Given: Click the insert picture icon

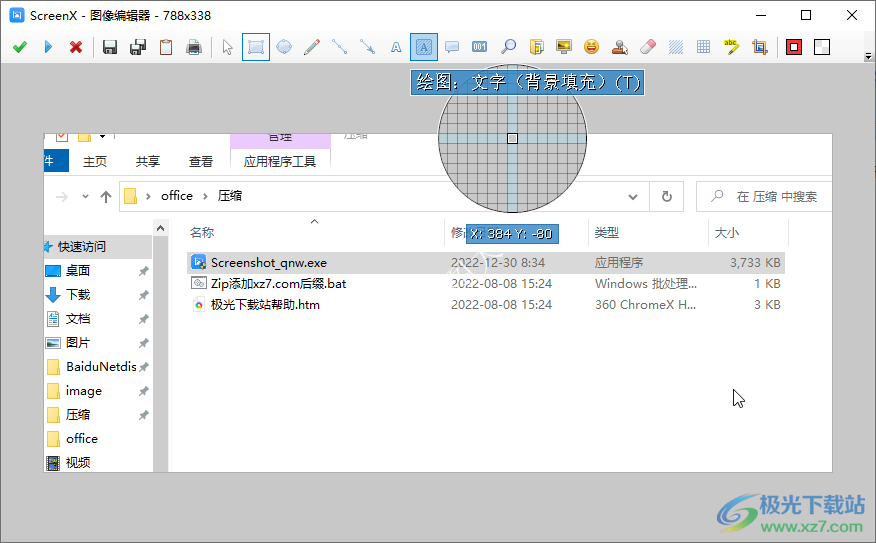Looking at the screenshot, I should (x=564, y=47).
